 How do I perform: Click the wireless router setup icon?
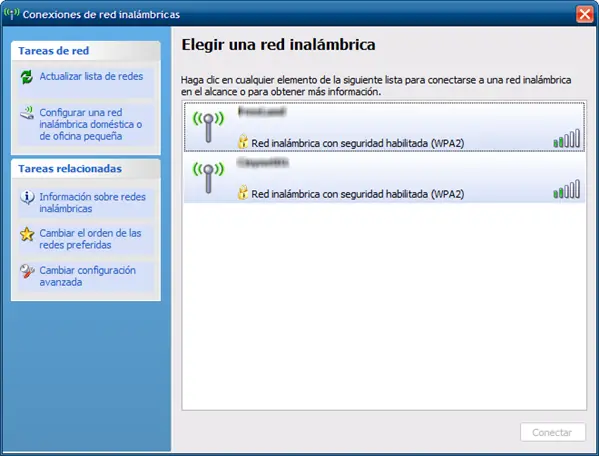coord(27,113)
